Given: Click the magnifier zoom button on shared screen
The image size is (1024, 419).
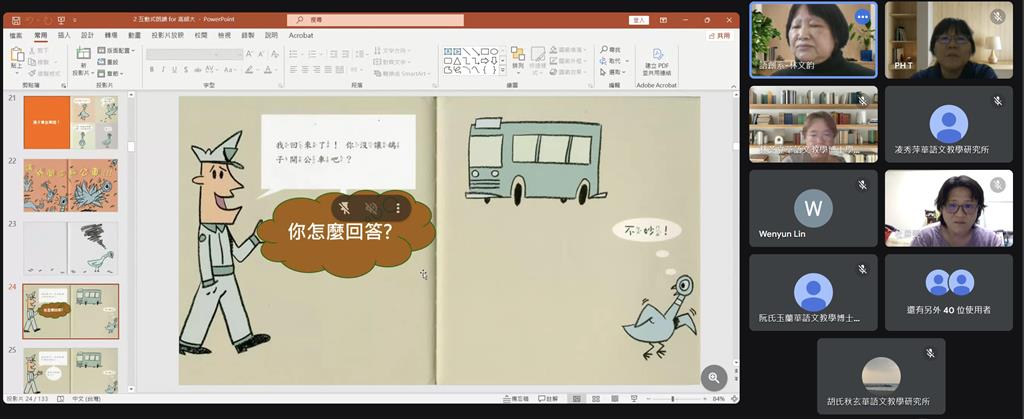Looking at the screenshot, I should [x=714, y=377].
